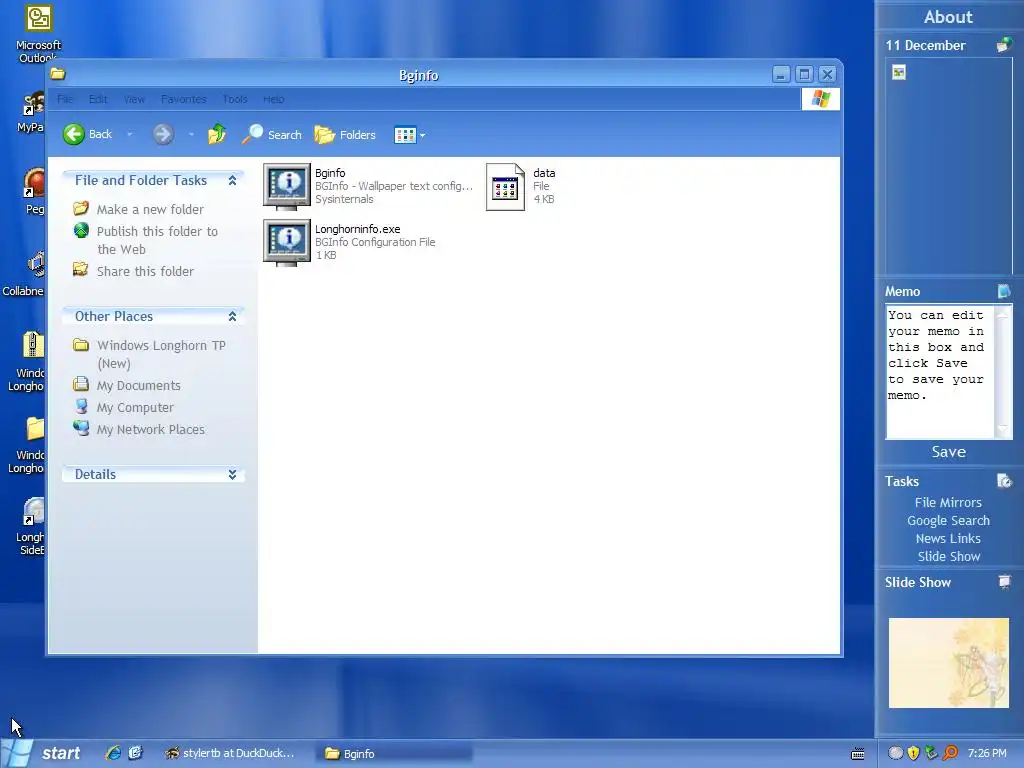Click the Start button
1024x768 pixels.
click(x=42, y=754)
